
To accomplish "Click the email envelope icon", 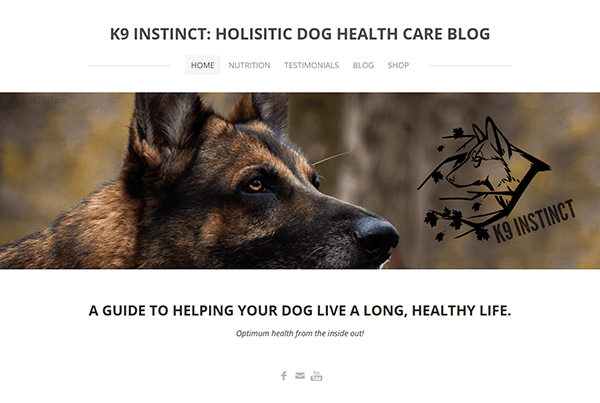I will point(300,376).
